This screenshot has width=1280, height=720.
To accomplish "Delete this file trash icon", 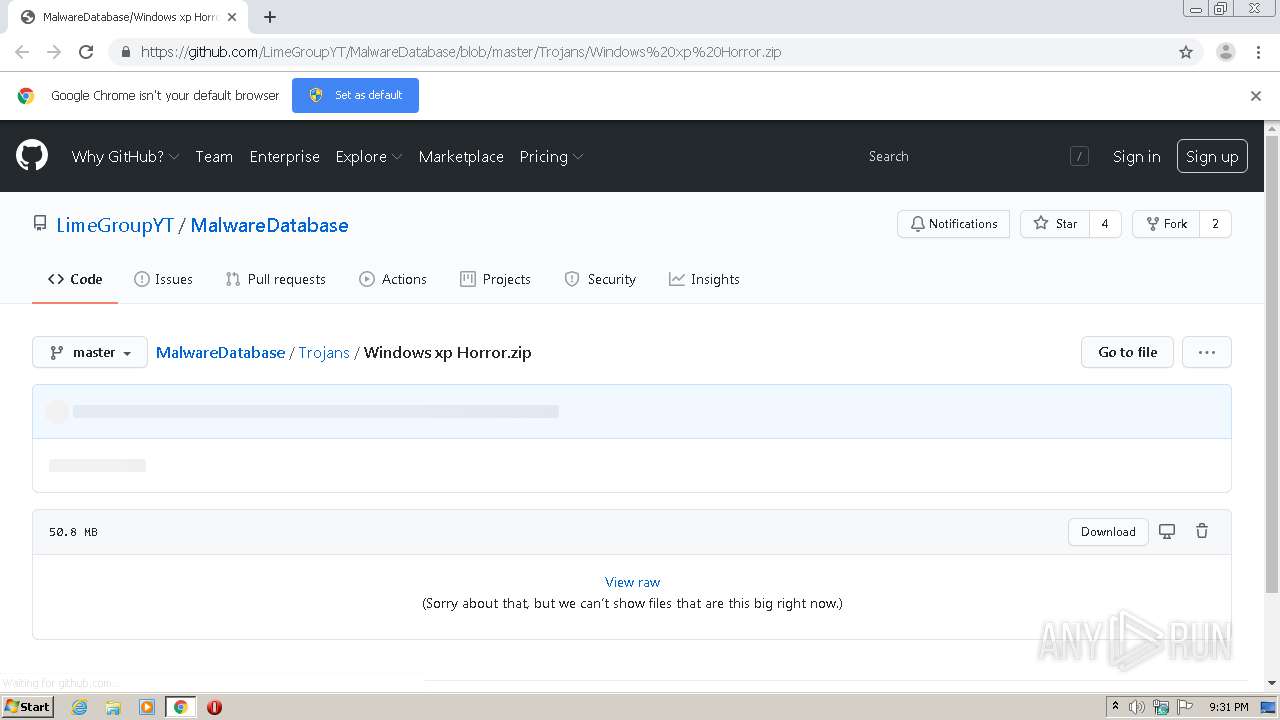I will [x=1202, y=531].
